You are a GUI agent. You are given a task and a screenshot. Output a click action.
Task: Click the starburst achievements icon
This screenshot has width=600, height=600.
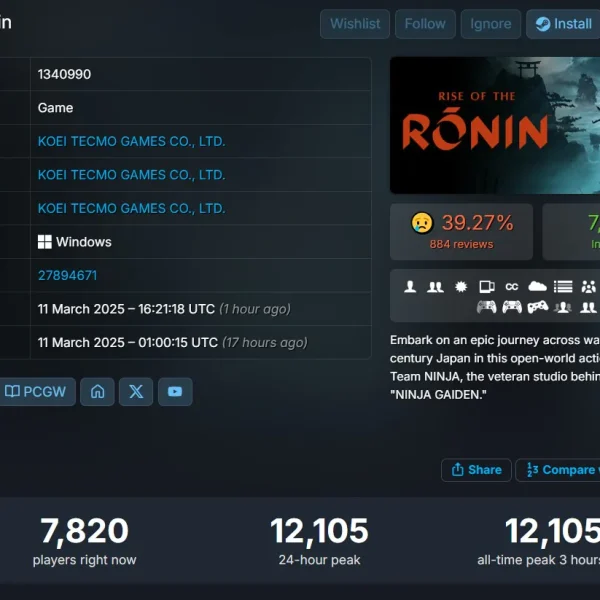[461, 286]
